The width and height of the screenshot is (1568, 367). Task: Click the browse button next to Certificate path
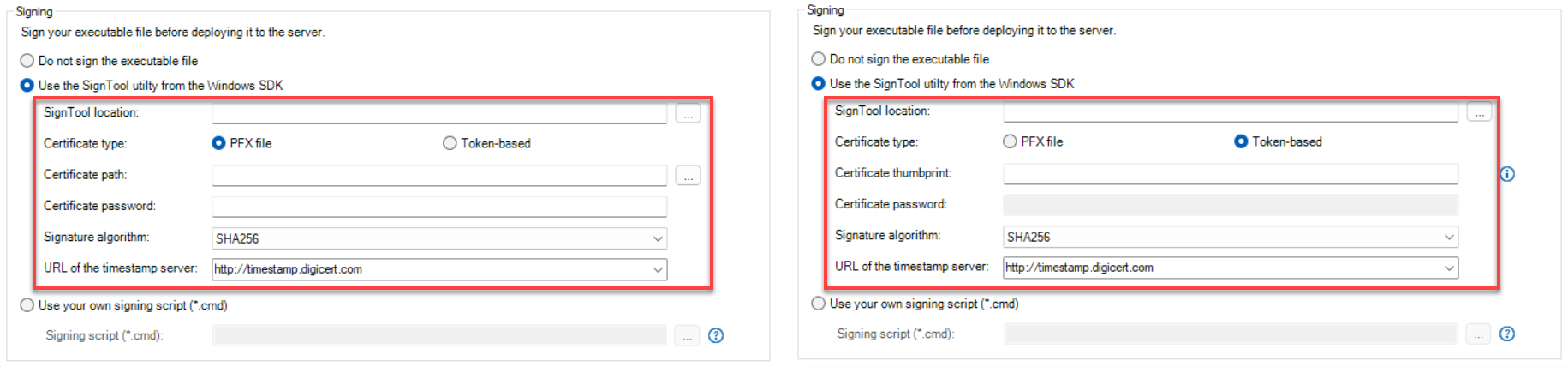pyautogui.click(x=688, y=176)
